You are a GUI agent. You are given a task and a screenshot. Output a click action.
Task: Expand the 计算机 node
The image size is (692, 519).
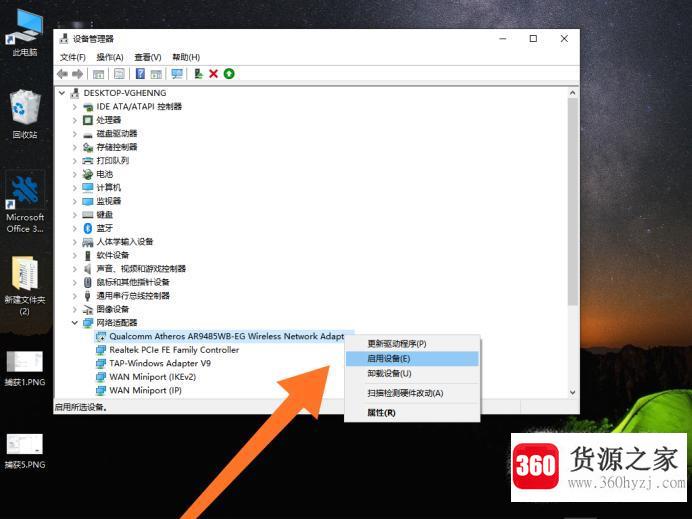tap(75, 188)
